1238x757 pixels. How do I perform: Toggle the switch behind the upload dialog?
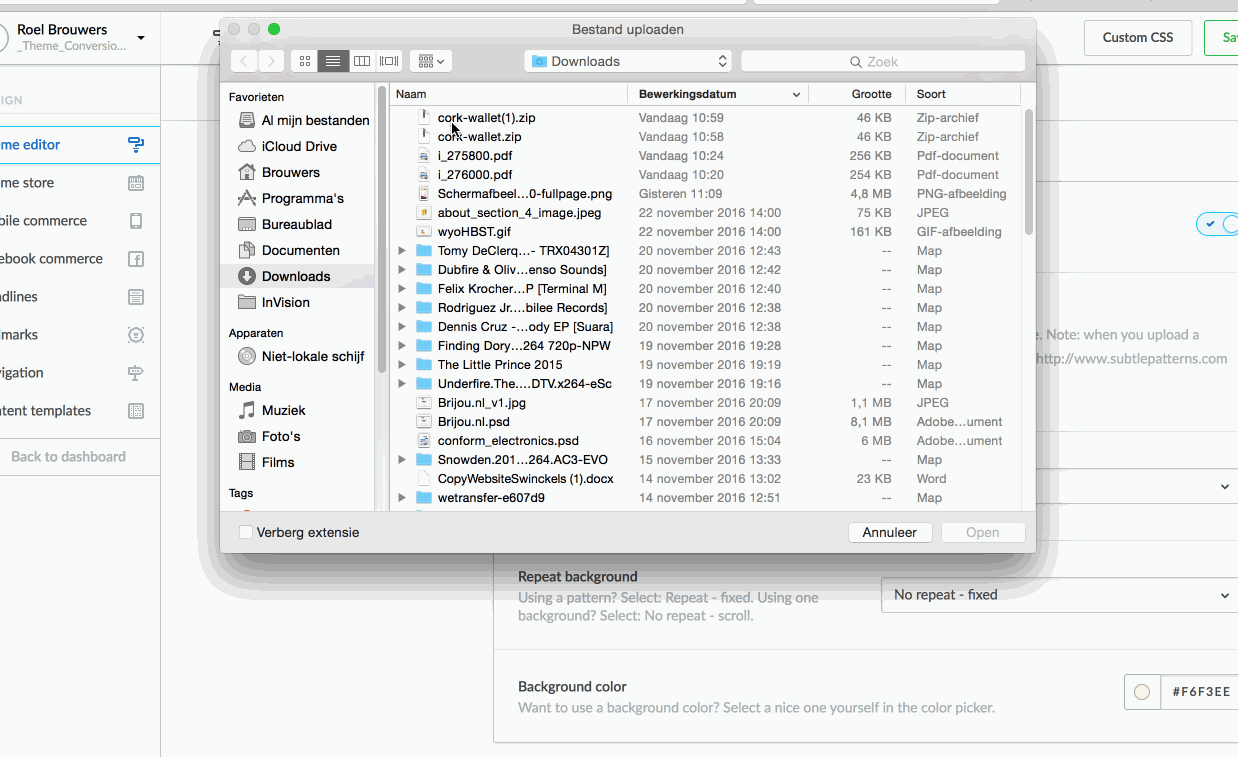click(x=1218, y=224)
